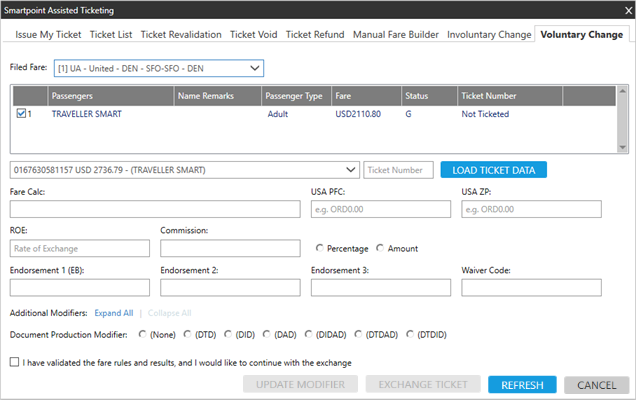The image size is (636, 400).
Task: Select the Amount commission radio button
Action: point(380,248)
